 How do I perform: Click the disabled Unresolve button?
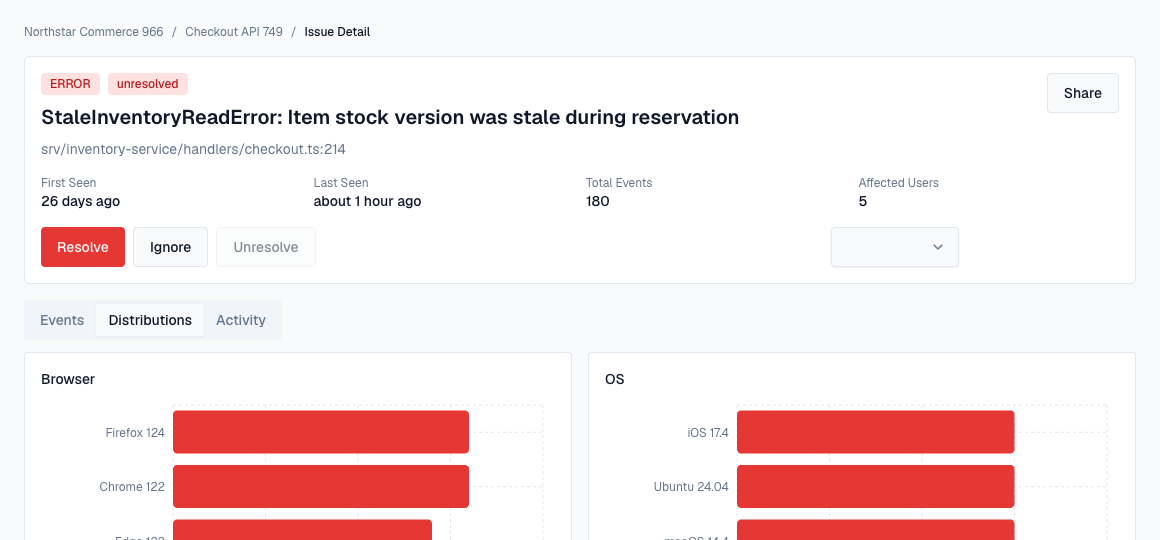tap(266, 247)
